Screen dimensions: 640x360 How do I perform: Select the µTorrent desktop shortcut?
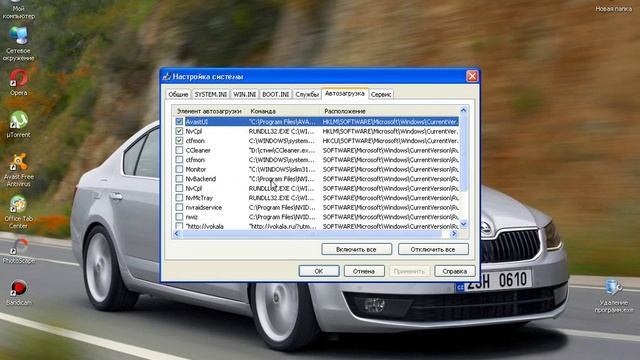click(x=19, y=124)
